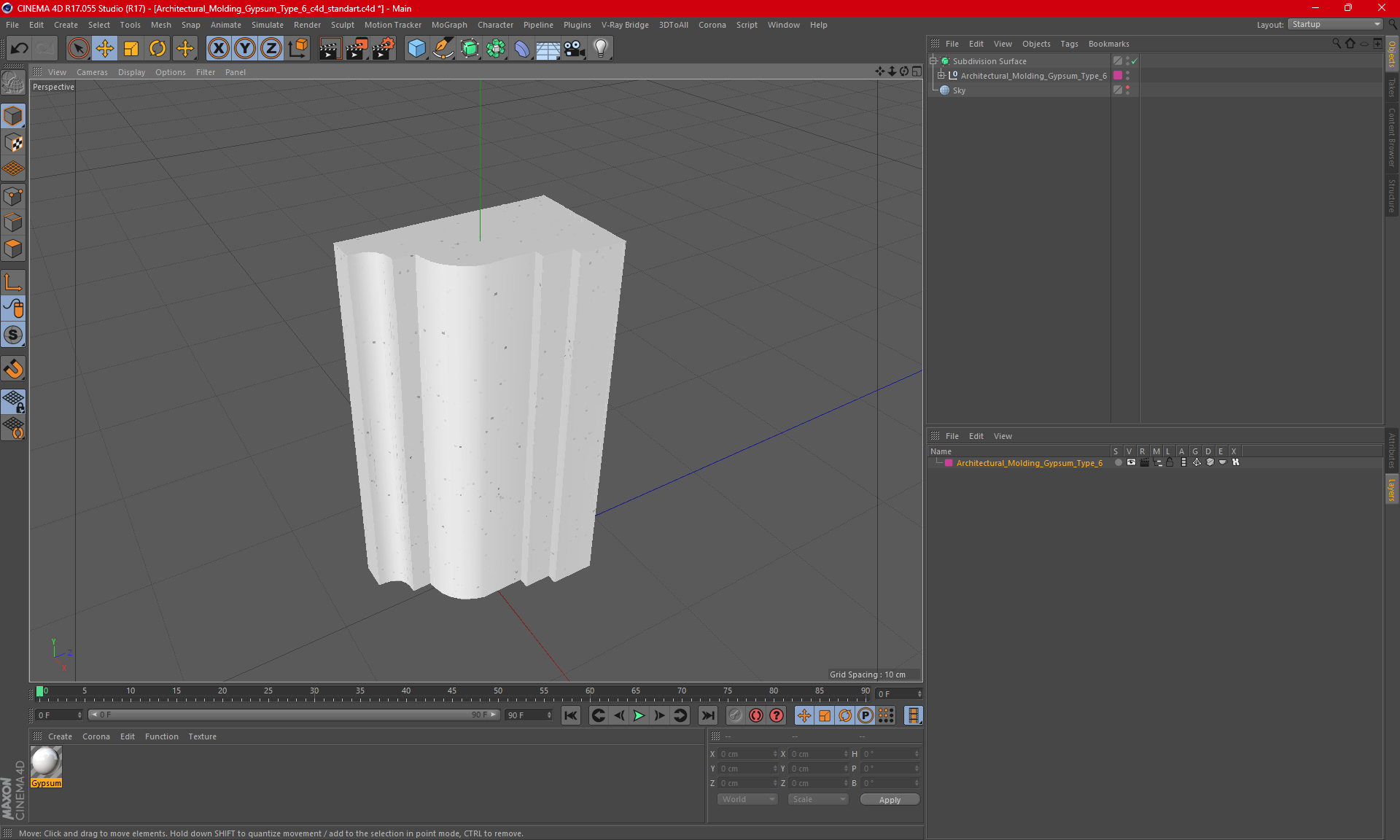
Task: Select the Rotate tool
Action: (157, 49)
